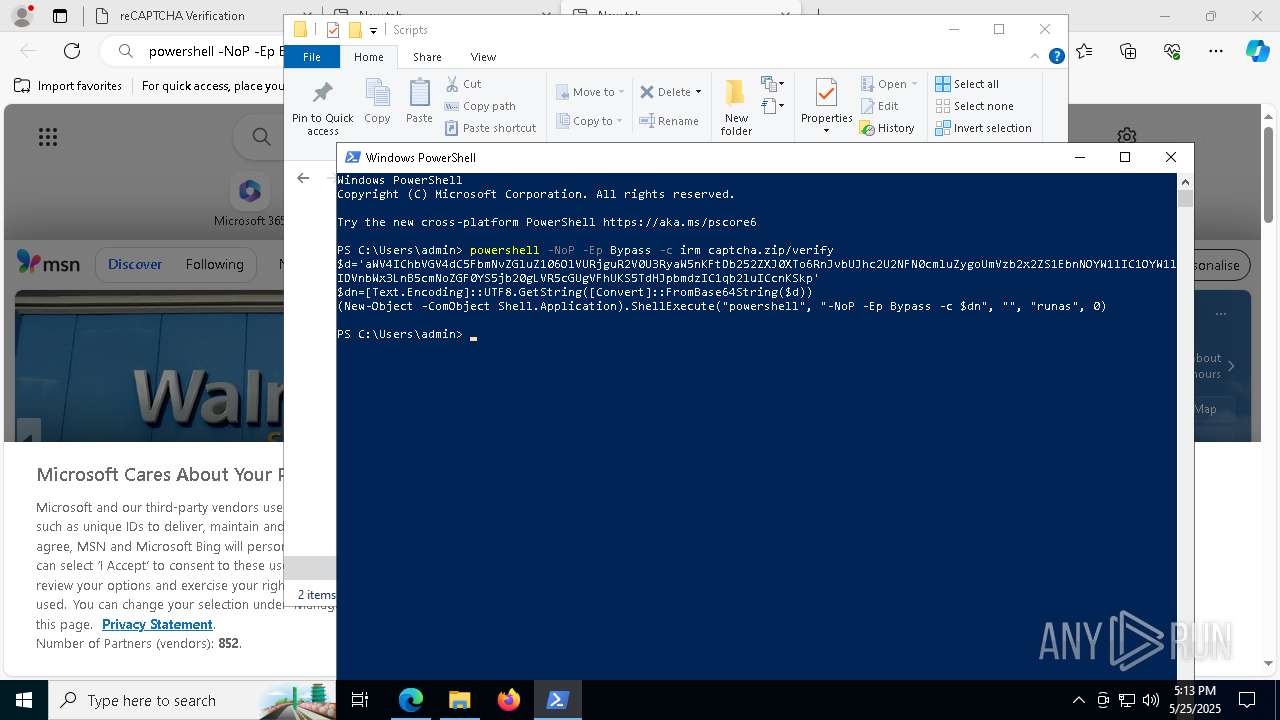The width and height of the screenshot is (1280, 720).
Task: Click the PowerShell taskbar icon
Action: click(x=557, y=700)
